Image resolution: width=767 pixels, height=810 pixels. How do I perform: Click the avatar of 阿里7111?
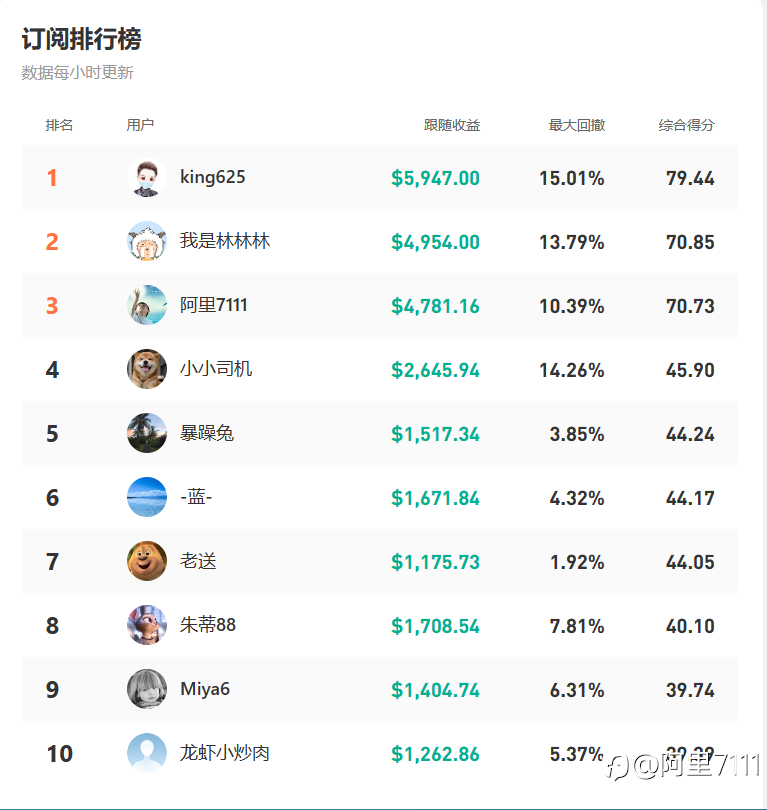pyautogui.click(x=147, y=306)
